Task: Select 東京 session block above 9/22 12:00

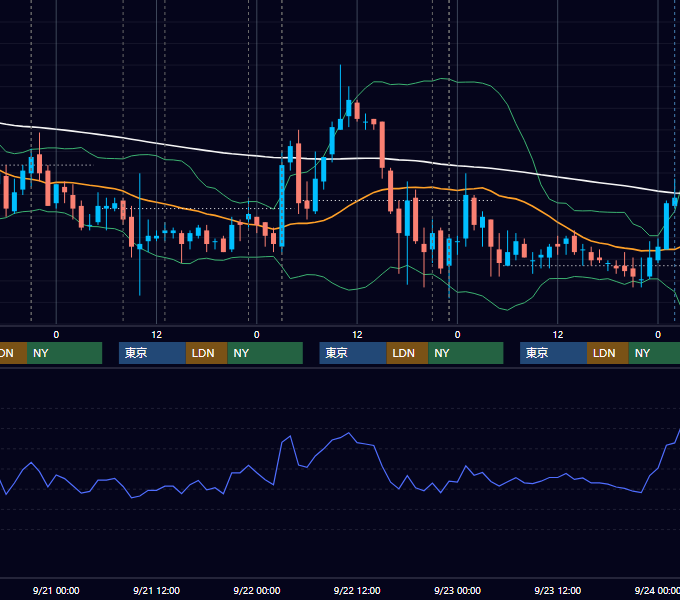Action: pos(353,353)
